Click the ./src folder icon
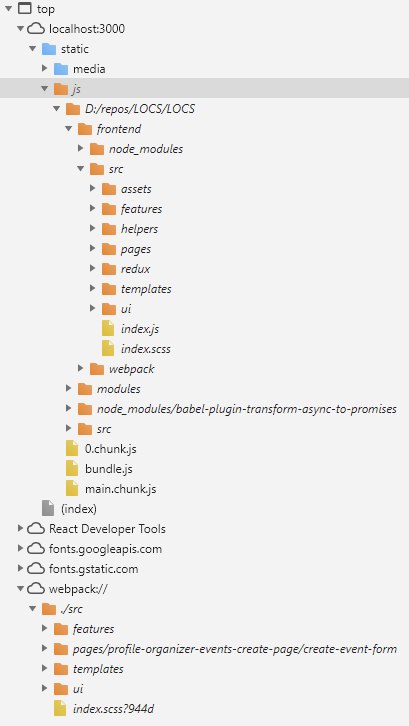 pos(49,608)
